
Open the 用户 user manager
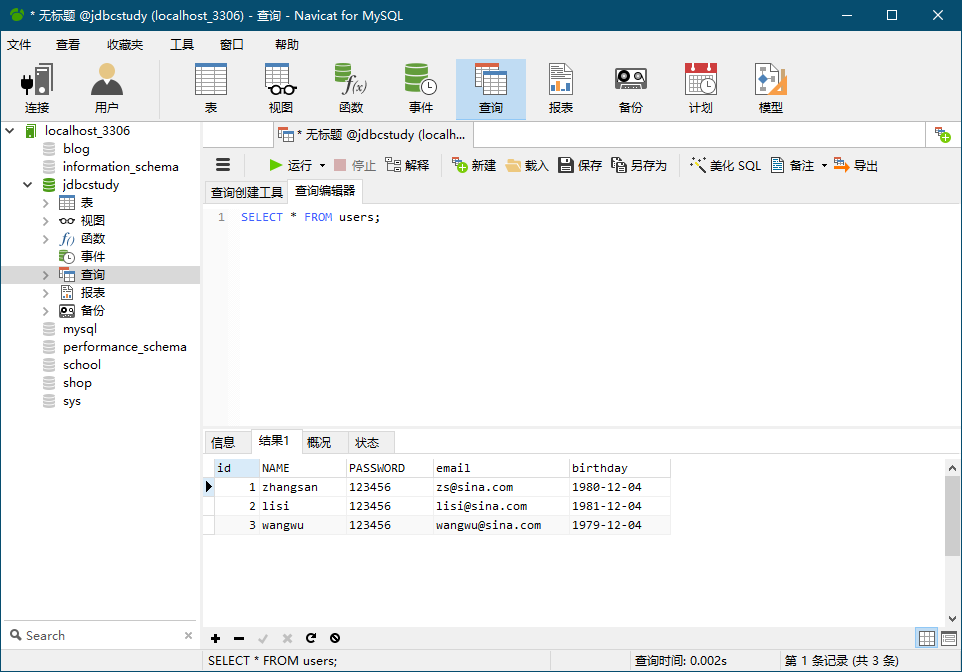107,89
